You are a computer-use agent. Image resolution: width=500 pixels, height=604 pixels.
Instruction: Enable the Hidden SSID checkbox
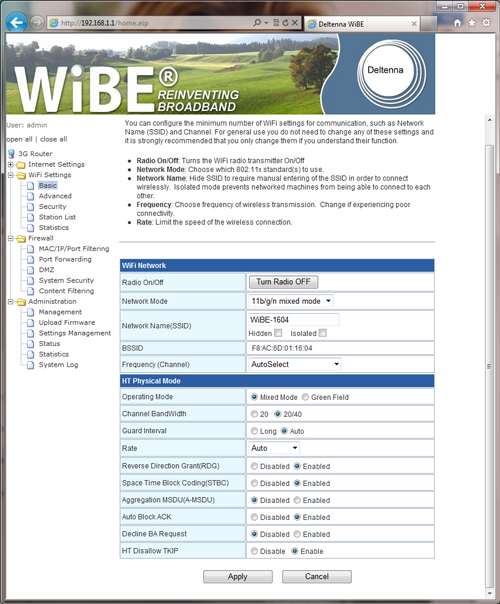click(x=278, y=333)
